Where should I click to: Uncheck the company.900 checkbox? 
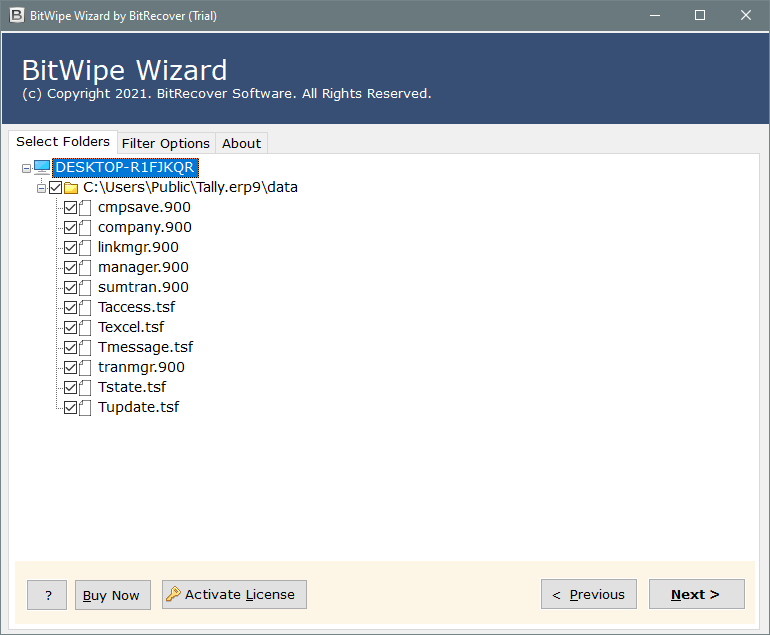[x=70, y=228]
